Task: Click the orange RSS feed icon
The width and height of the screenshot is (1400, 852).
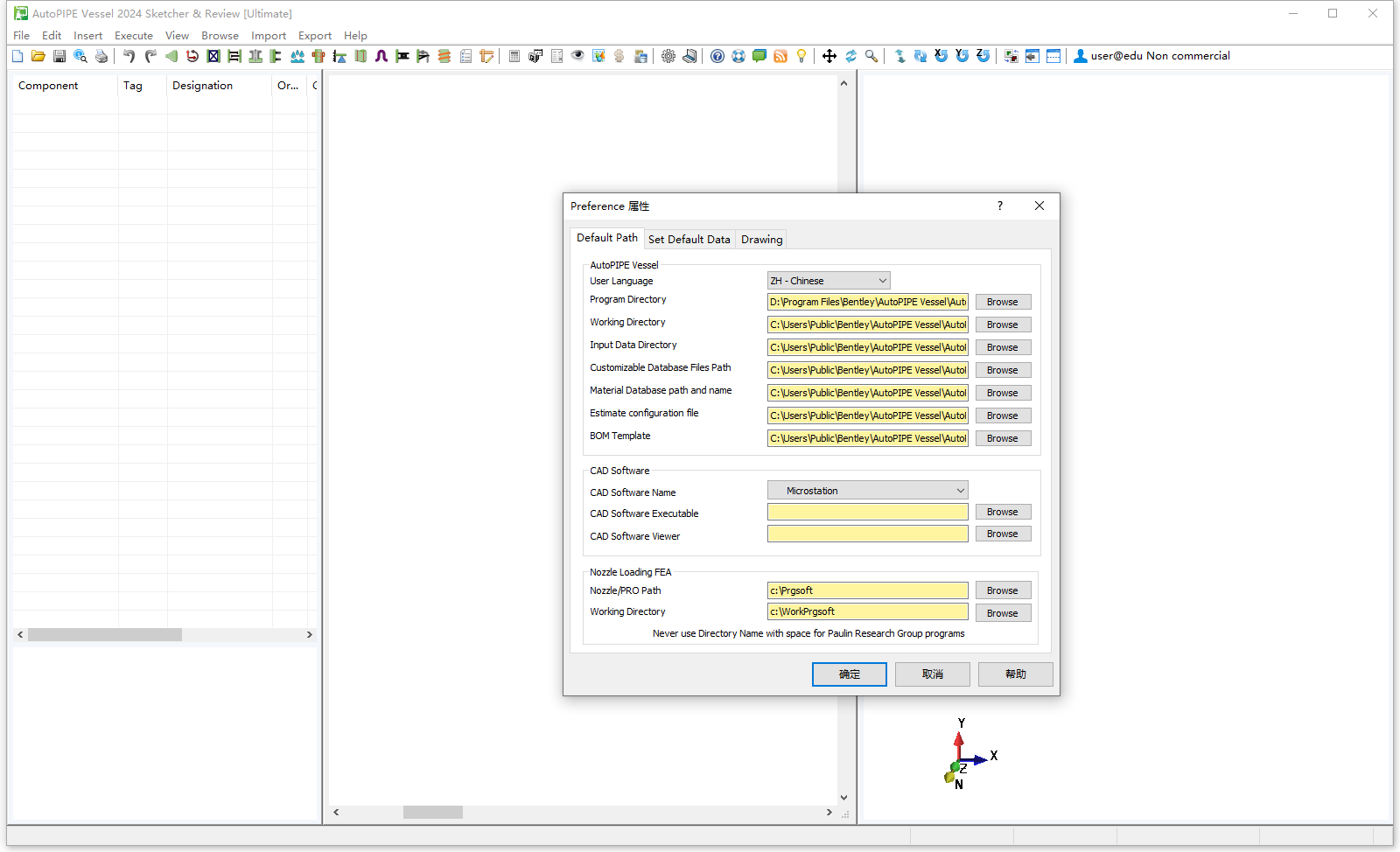Action: (x=780, y=56)
